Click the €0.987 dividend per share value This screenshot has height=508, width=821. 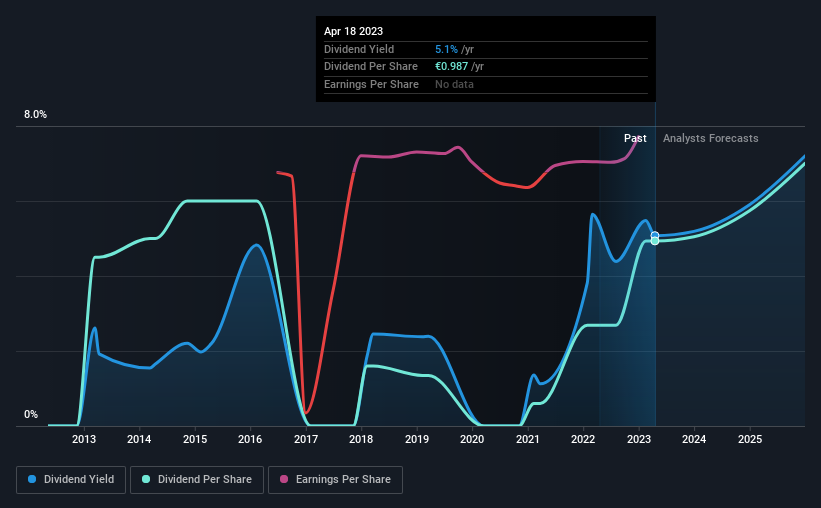pos(451,67)
